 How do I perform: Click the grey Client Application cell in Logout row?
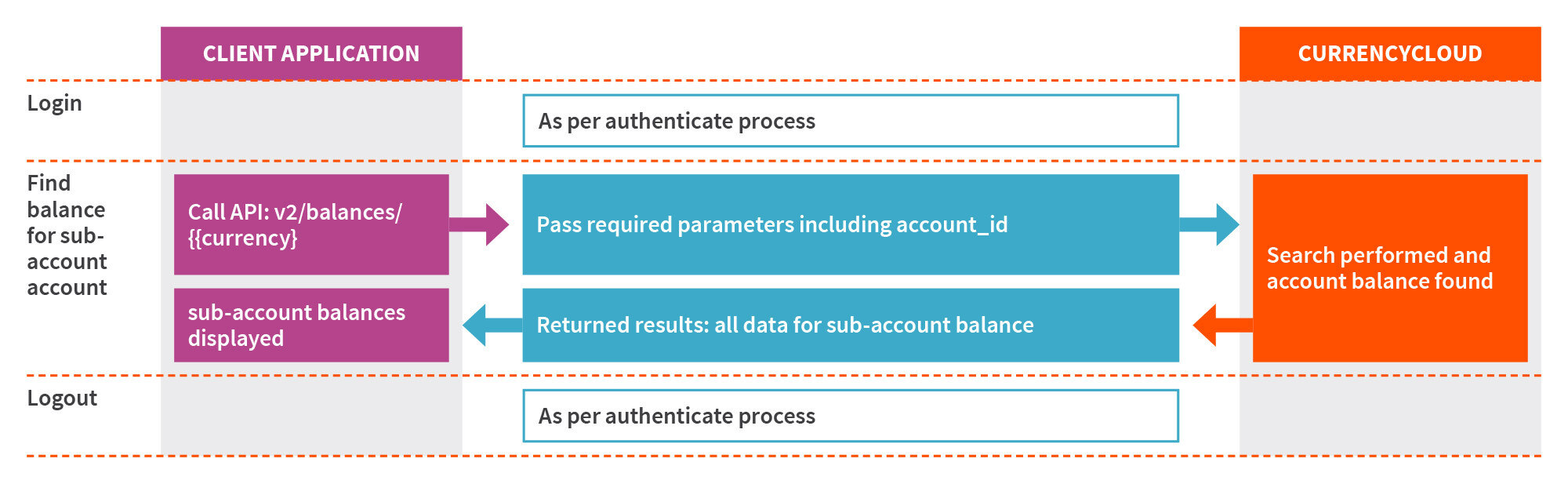click(311, 416)
